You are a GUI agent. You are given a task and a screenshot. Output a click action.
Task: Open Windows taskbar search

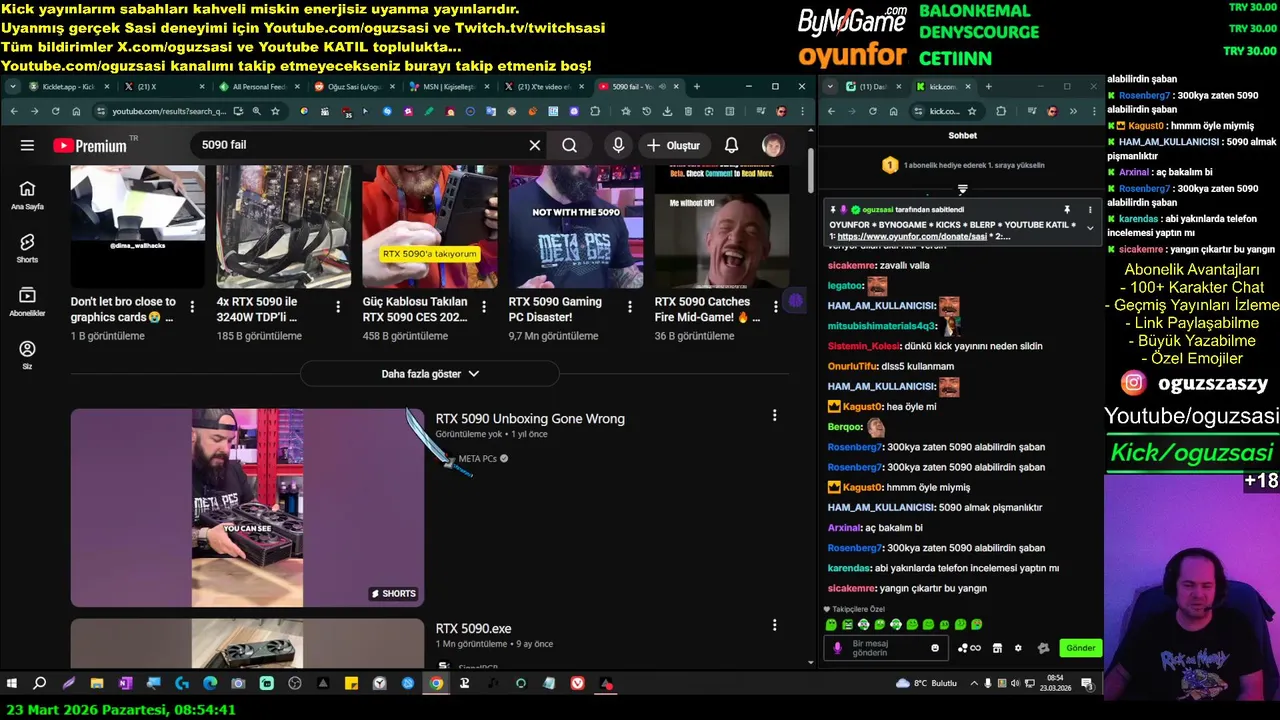(x=40, y=684)
